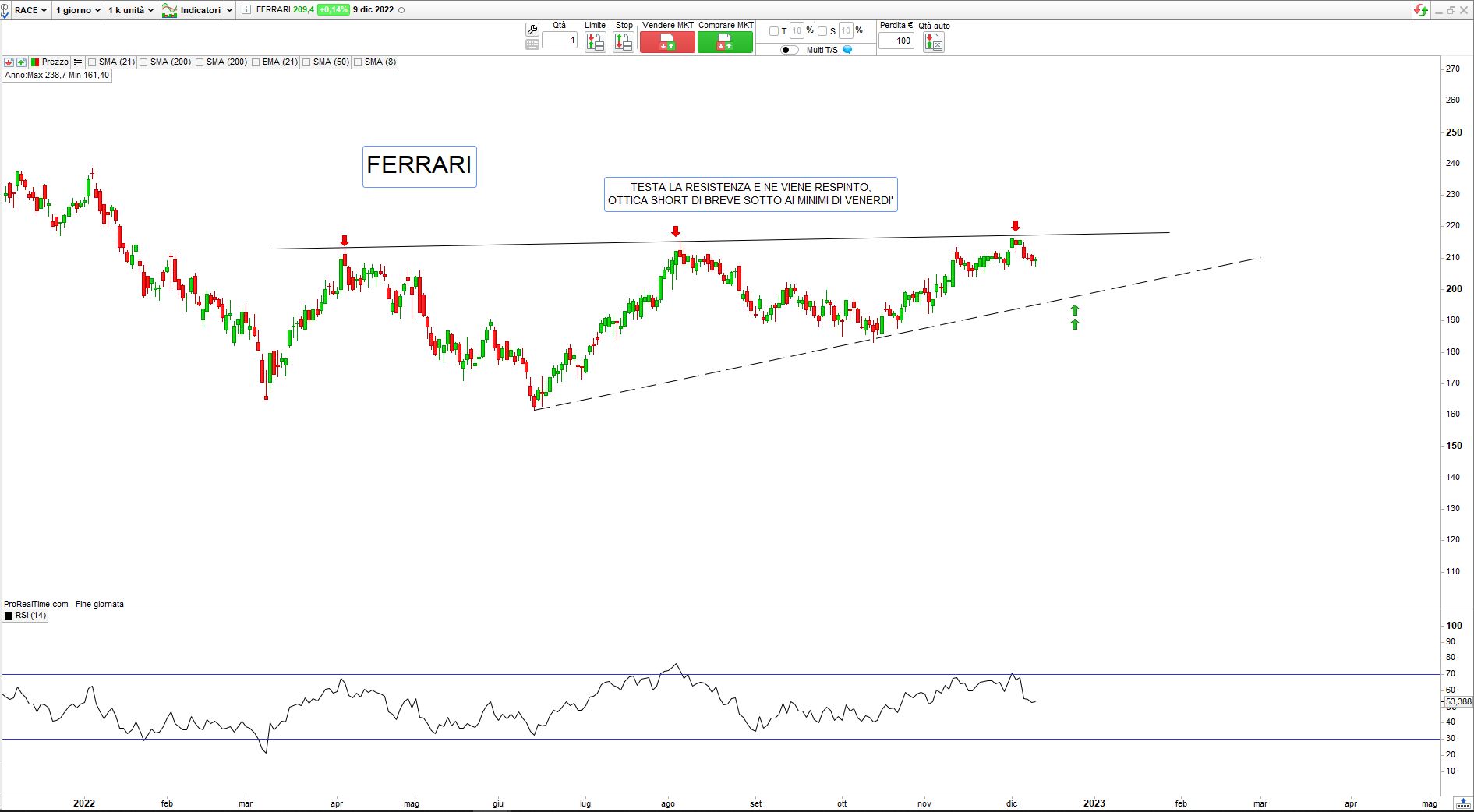Click the Qtà quantity input field
The image size is (1474, 812).
coord(560,41)
